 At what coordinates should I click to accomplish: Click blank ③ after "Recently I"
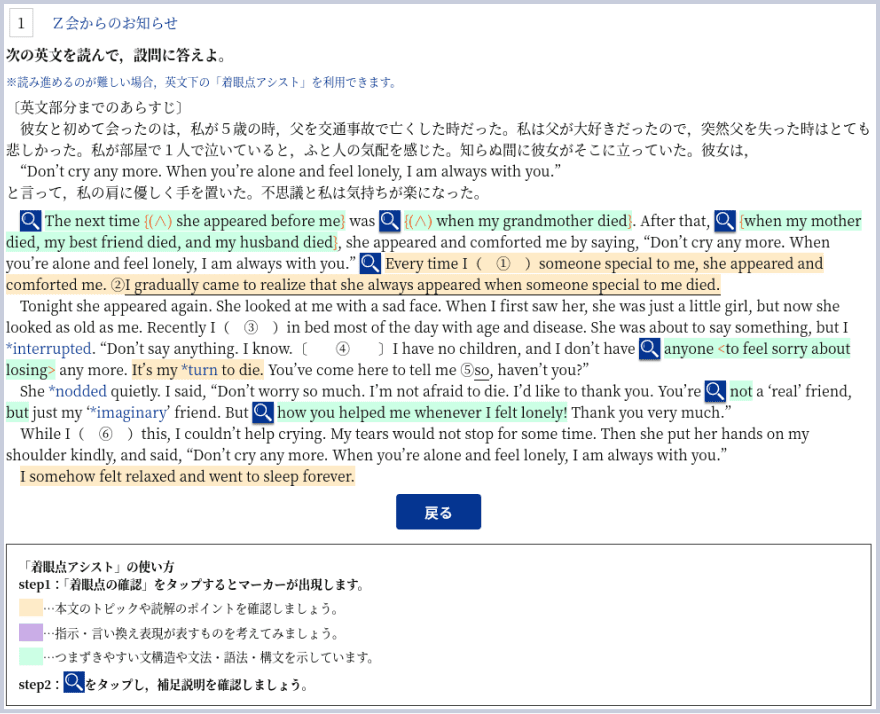tap(251, 327)
